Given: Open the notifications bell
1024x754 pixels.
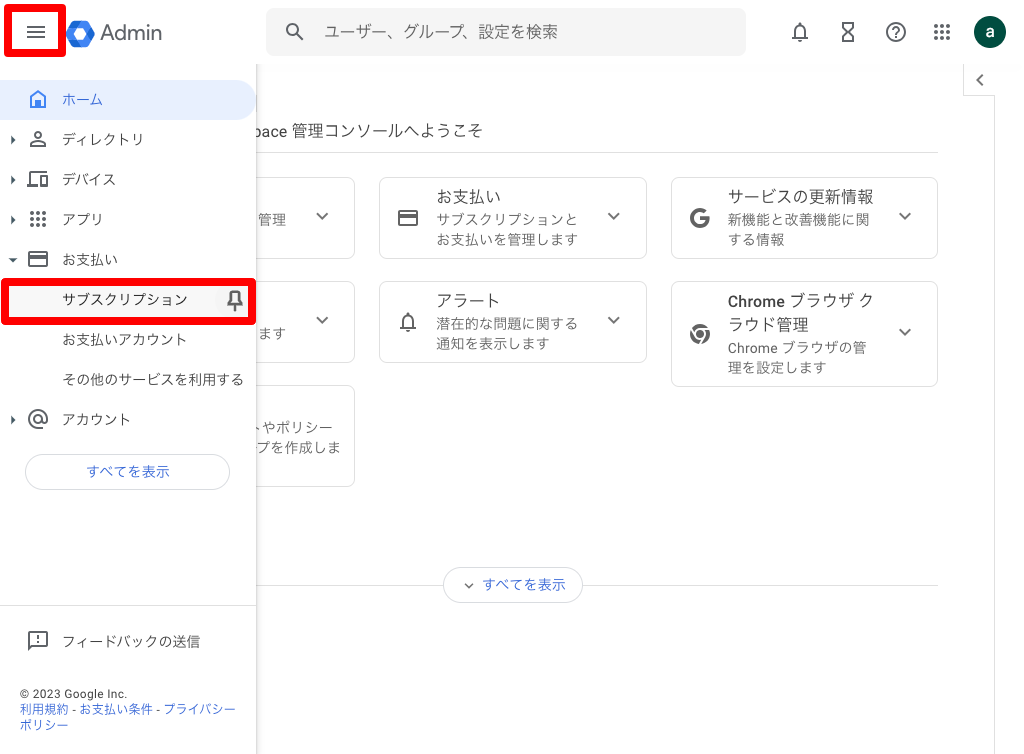Looking at the screenshot, I should click(x=799, y=31).
